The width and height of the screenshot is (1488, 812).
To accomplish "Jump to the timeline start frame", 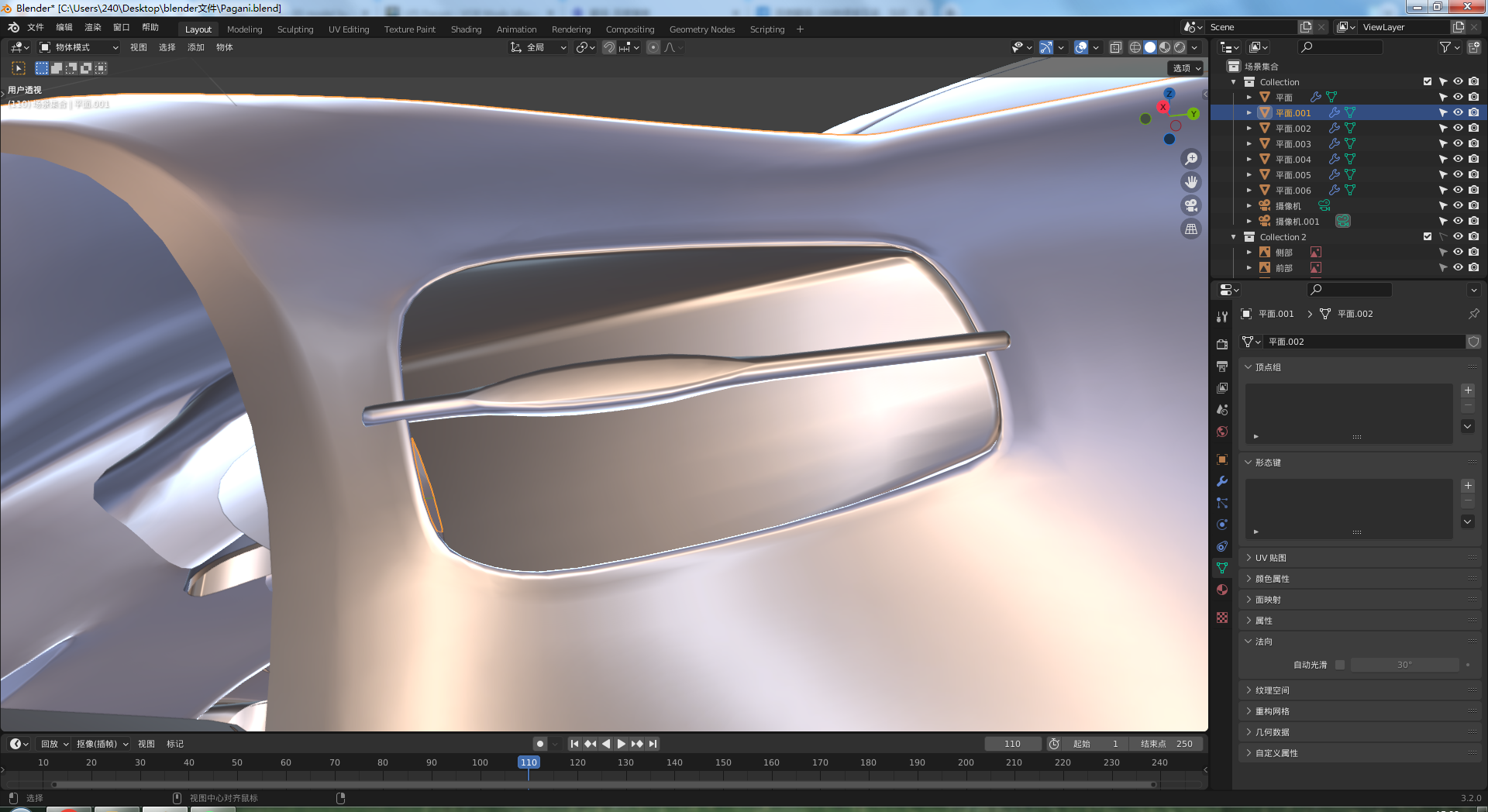I will [x=574, y=744].
